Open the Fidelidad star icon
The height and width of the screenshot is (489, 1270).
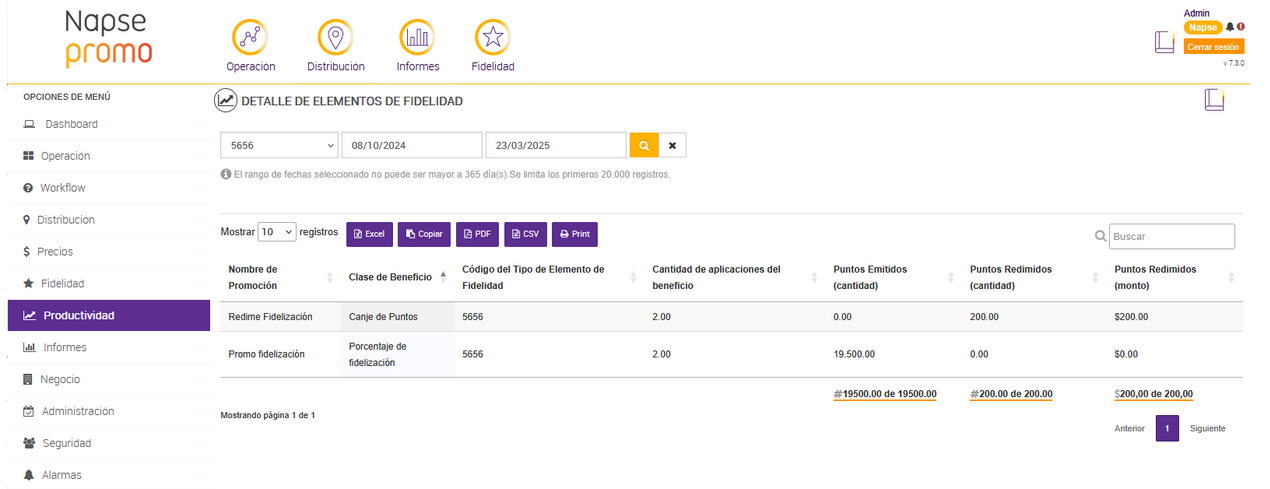pyautogui.click(x=492, y=38)
